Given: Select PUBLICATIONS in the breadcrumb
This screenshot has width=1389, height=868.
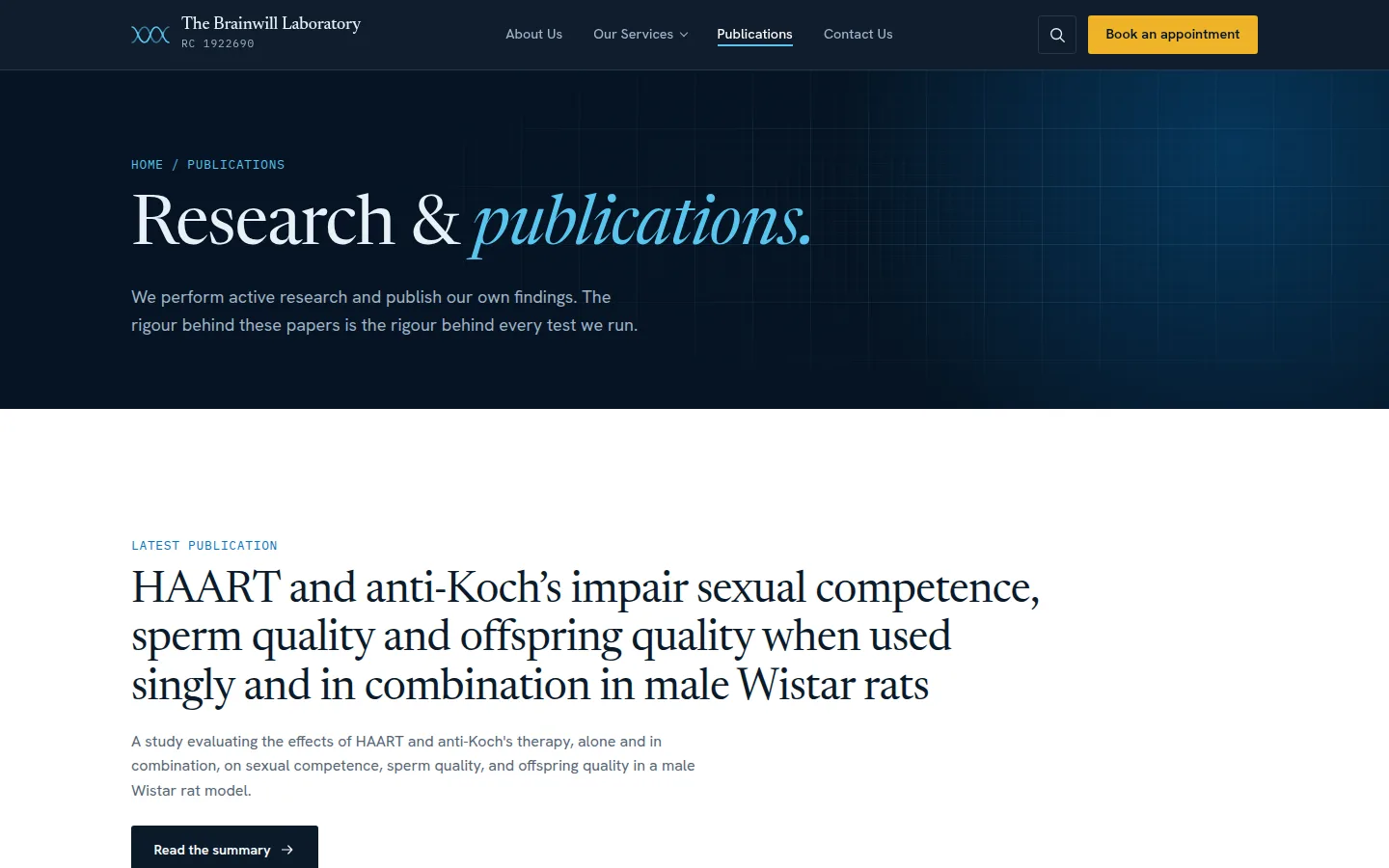Looking at the screenshot, I should [235, 165].
